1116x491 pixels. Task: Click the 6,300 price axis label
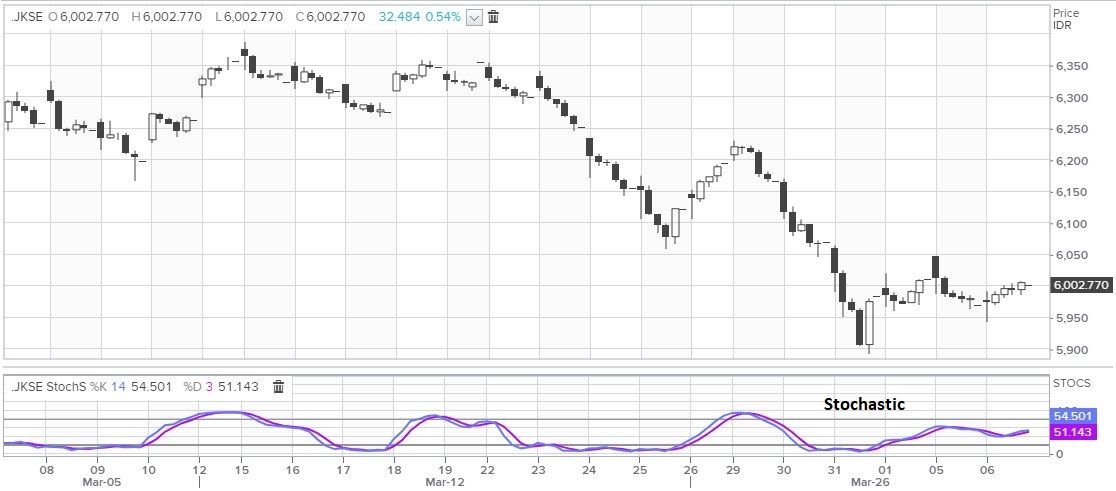(1071, 98)
